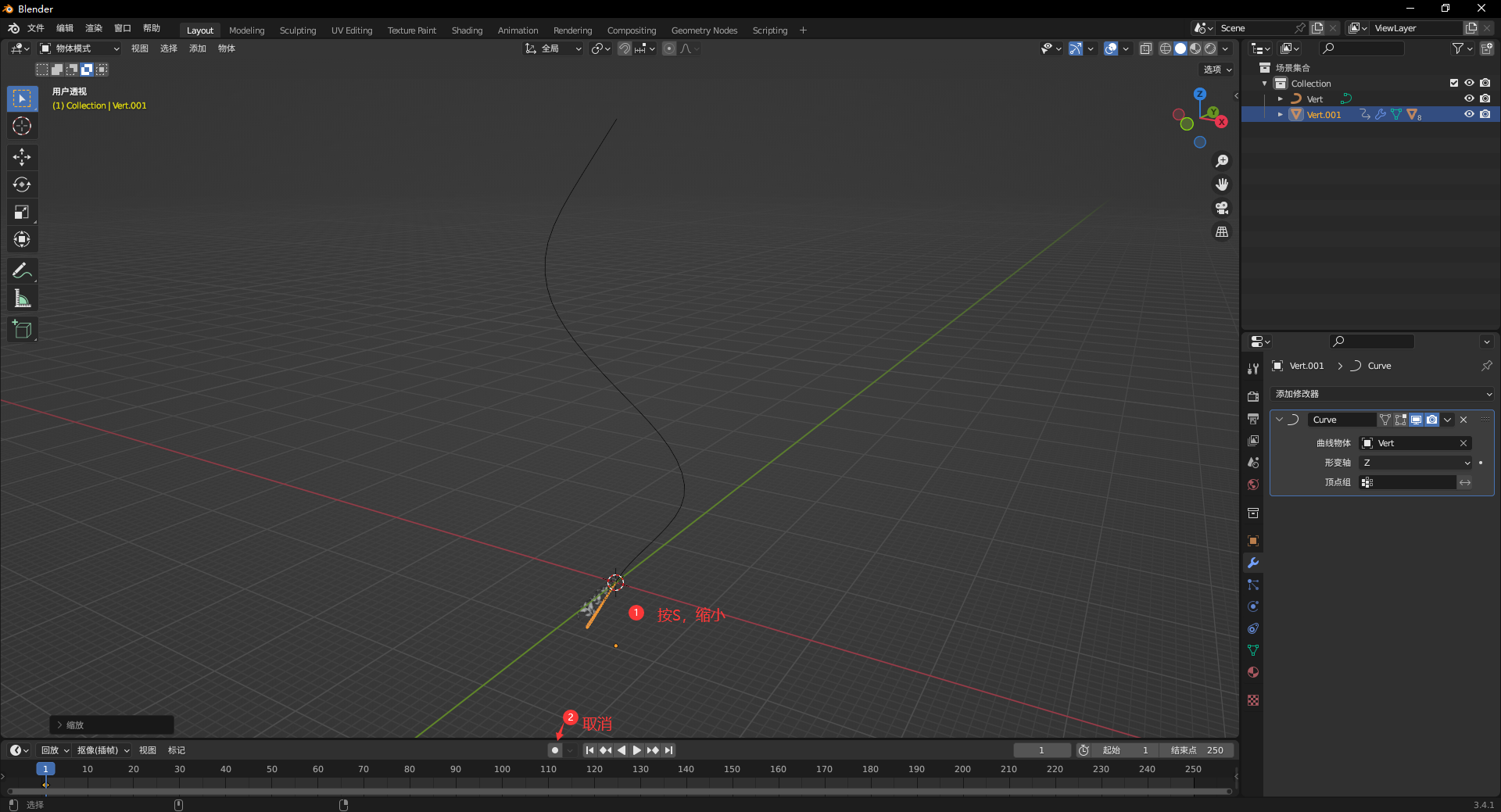Viewport: 1501px width, 812px height.
Task: Open transform orientation dropdown 全局
Action: tap(553, 48)
